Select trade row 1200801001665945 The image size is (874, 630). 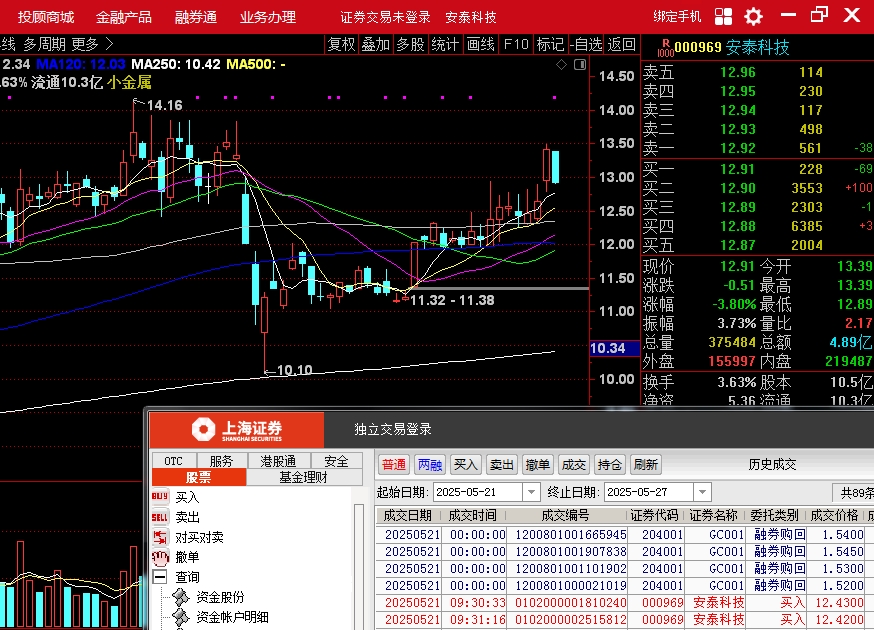click(624, 535)
